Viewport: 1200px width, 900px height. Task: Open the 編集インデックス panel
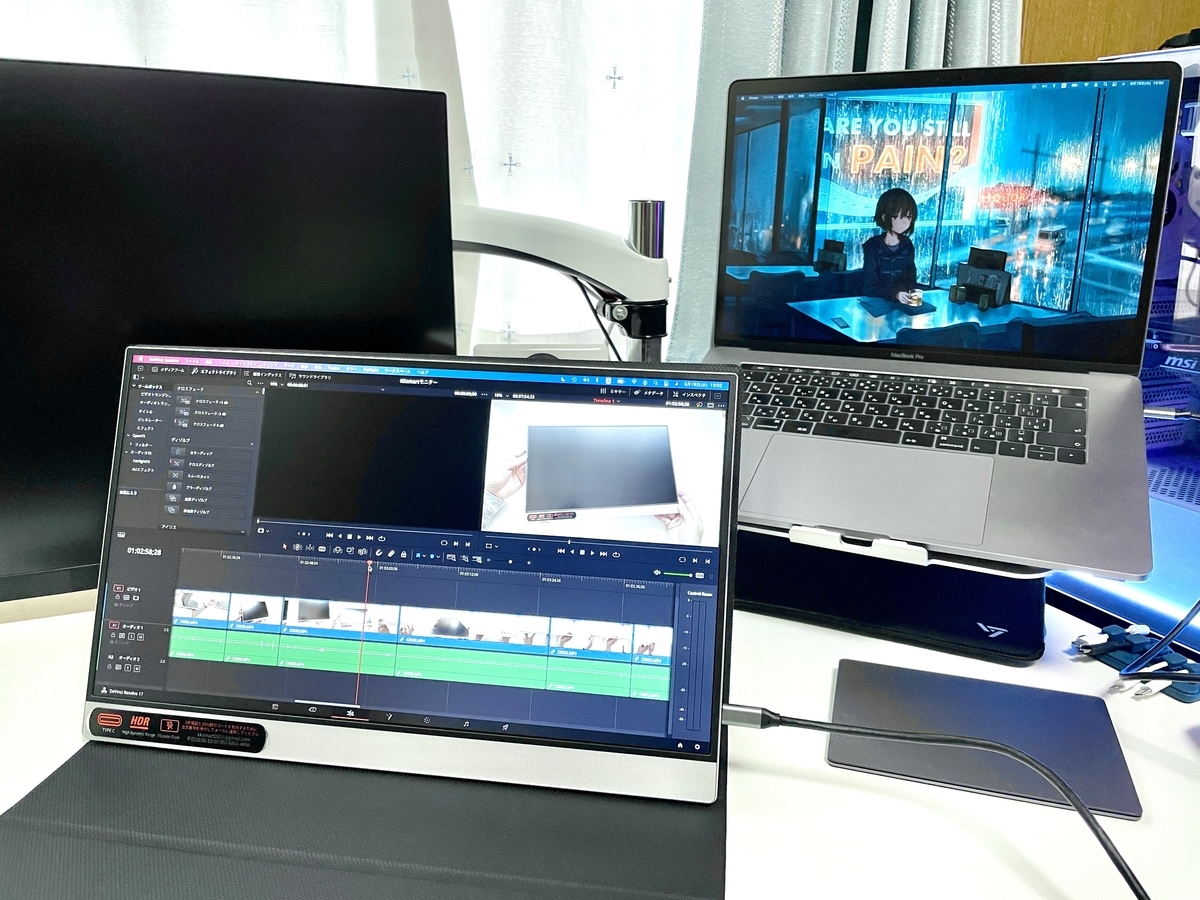pos(263,374)
